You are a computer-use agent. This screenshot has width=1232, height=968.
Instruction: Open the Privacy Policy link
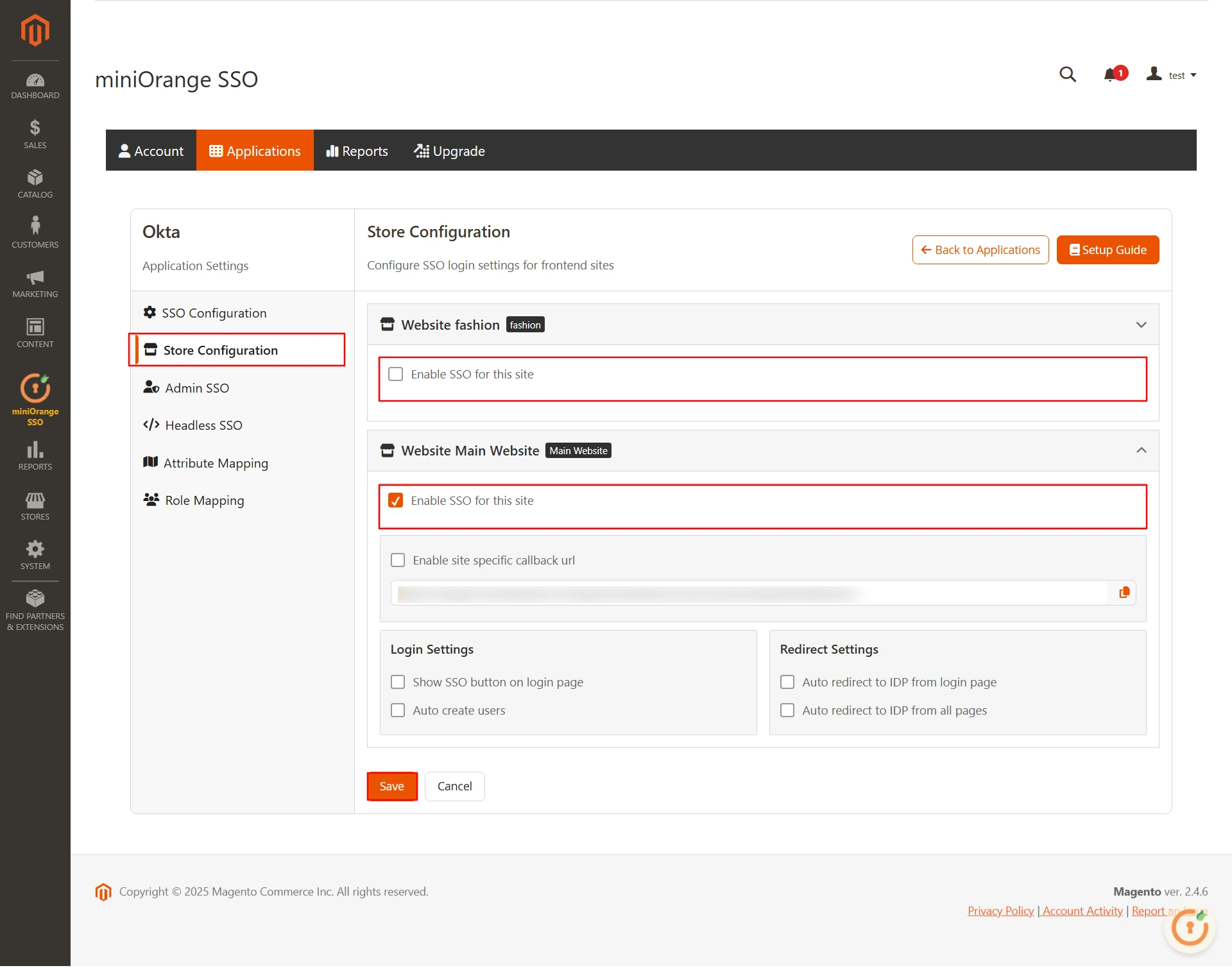999,910
